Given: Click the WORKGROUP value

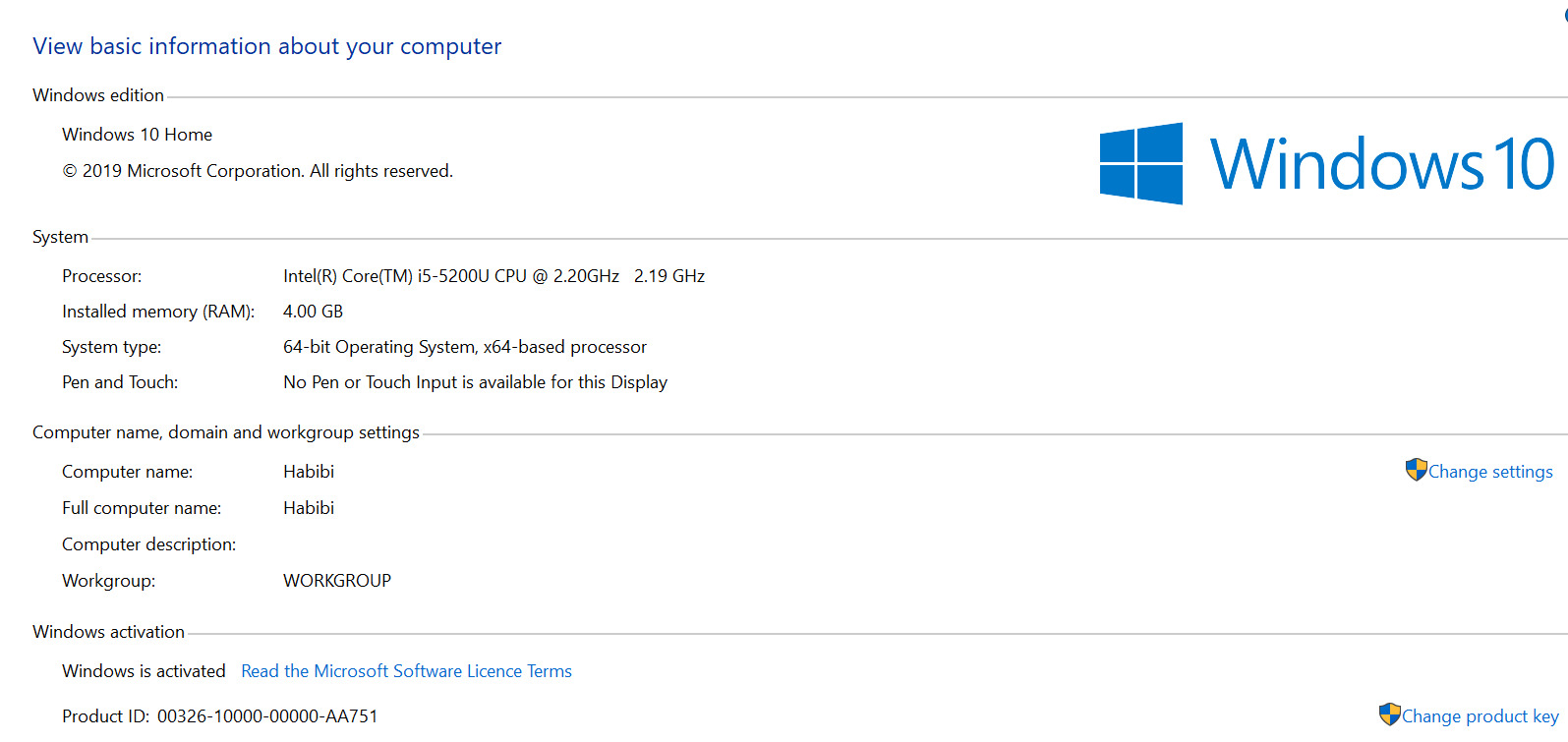Looking at the screenshot, I should (337, 581).
